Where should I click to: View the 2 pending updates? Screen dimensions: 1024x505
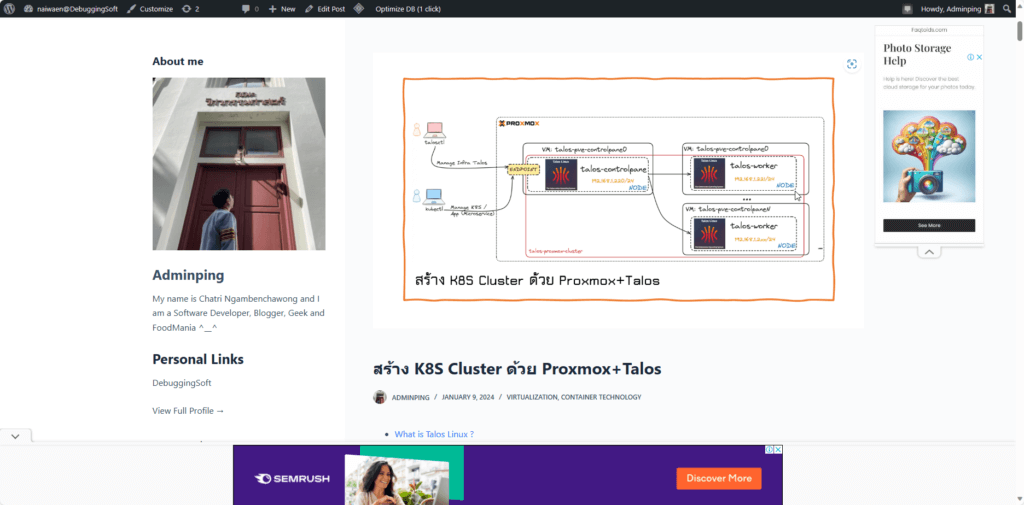(191, 8)
